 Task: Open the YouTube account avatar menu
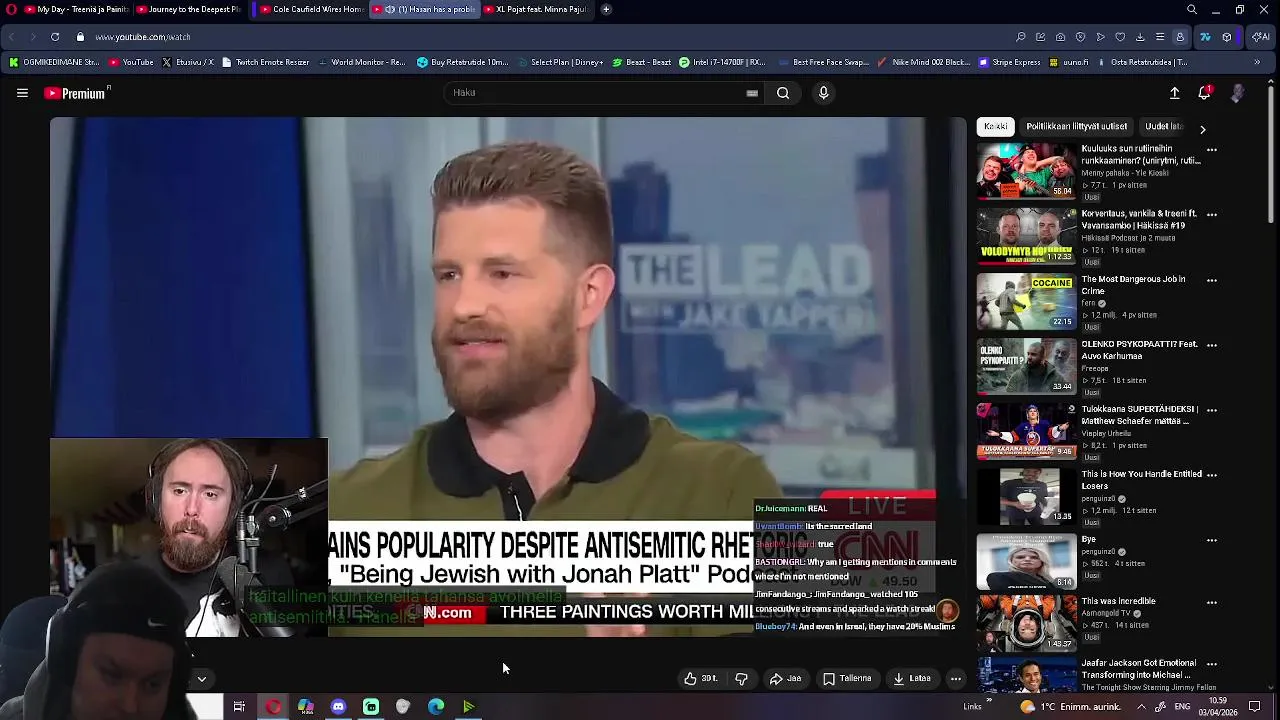click(1237, 93)
